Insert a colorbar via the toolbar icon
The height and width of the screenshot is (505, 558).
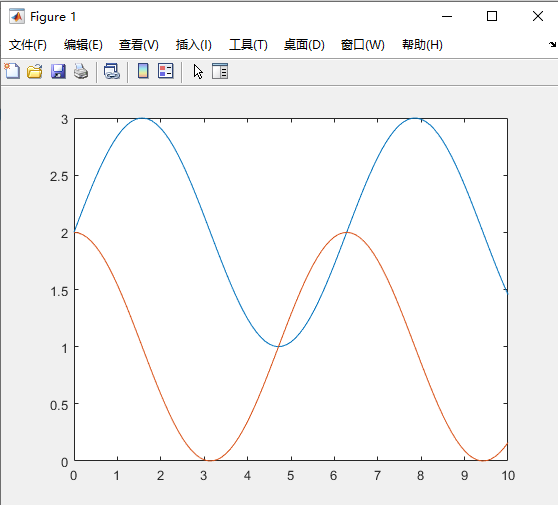click(x=143, y=71)
